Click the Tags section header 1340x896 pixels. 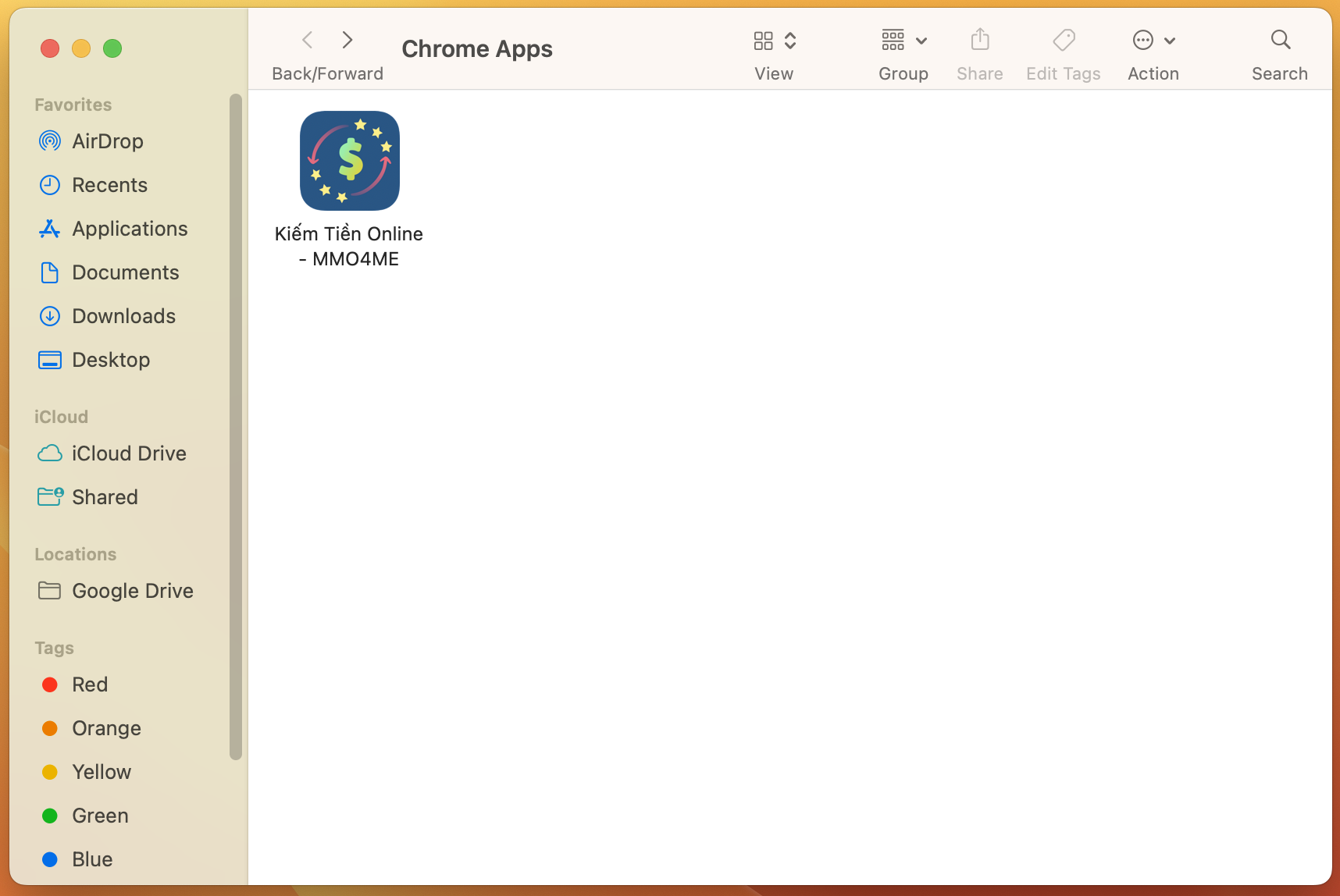(x=55, y=648)
